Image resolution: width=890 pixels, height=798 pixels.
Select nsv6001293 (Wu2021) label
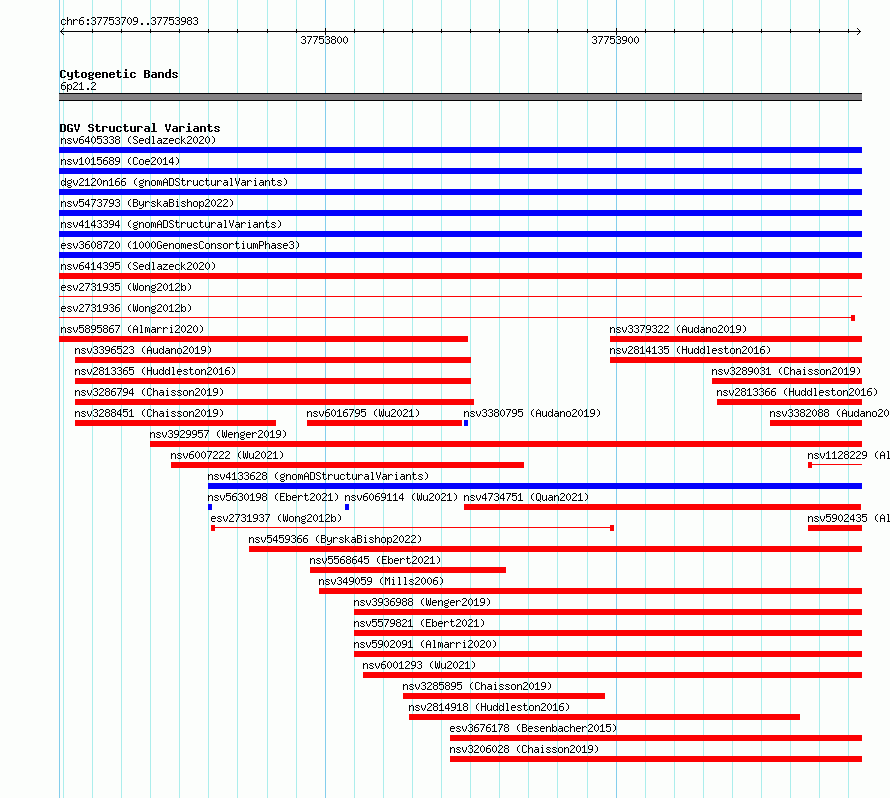(419, 665)
